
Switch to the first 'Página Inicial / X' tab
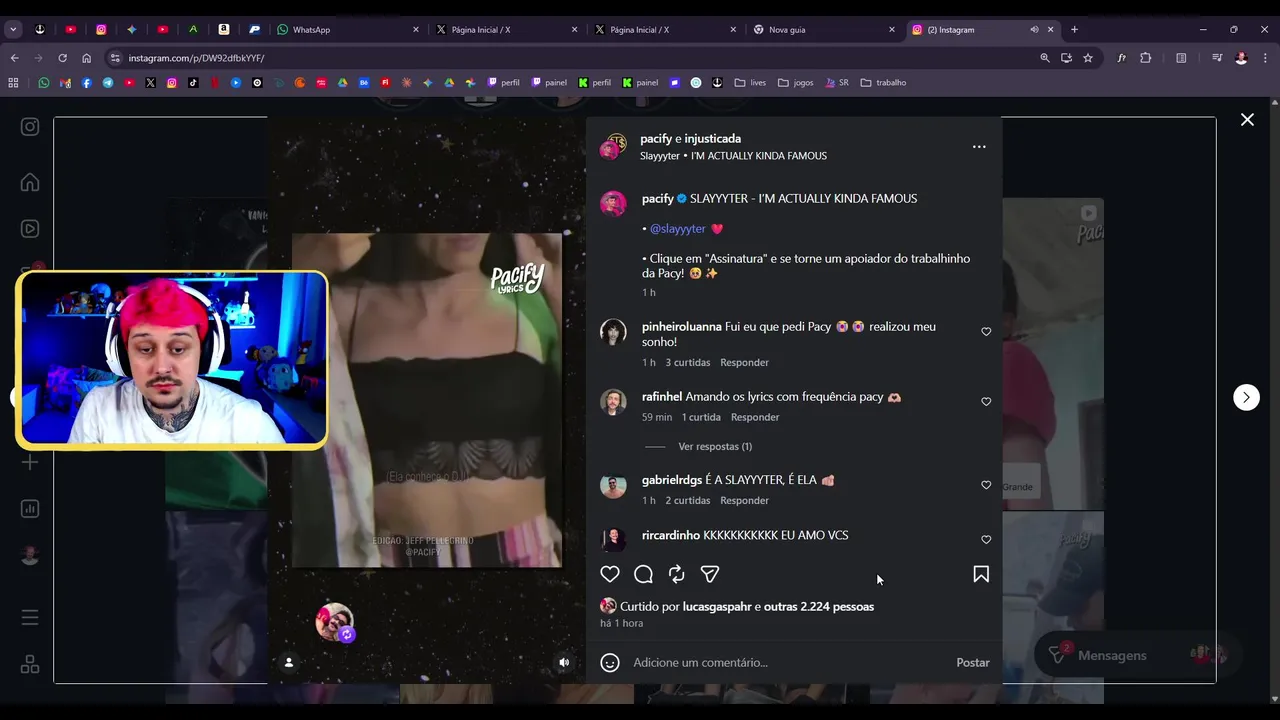(x=507, y=29)
